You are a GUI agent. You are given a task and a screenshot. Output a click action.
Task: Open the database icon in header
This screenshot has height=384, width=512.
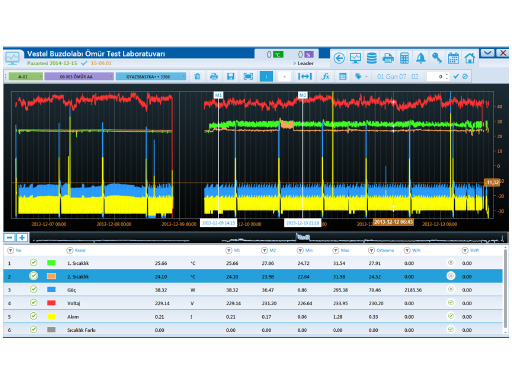(372, 58)
